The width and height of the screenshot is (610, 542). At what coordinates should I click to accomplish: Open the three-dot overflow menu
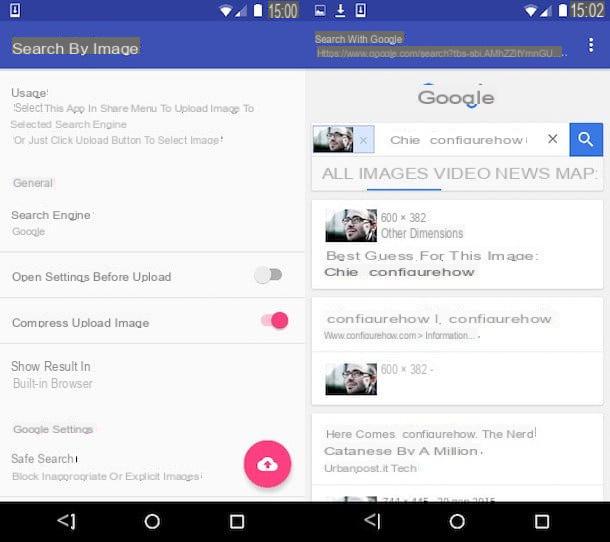(x=591, y=46)
